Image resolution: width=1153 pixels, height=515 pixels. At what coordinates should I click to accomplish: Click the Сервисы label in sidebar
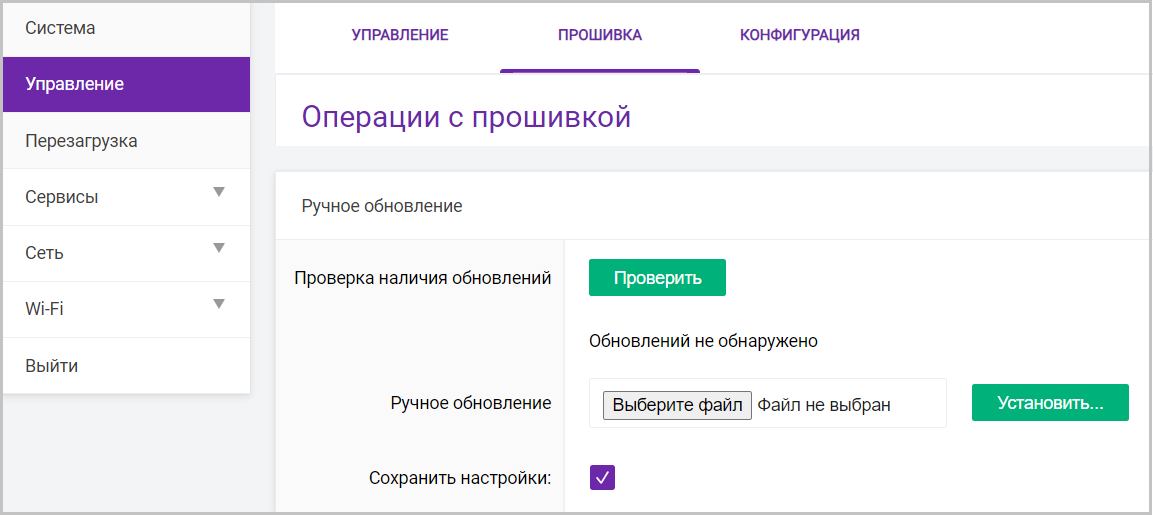pos(62,197)
